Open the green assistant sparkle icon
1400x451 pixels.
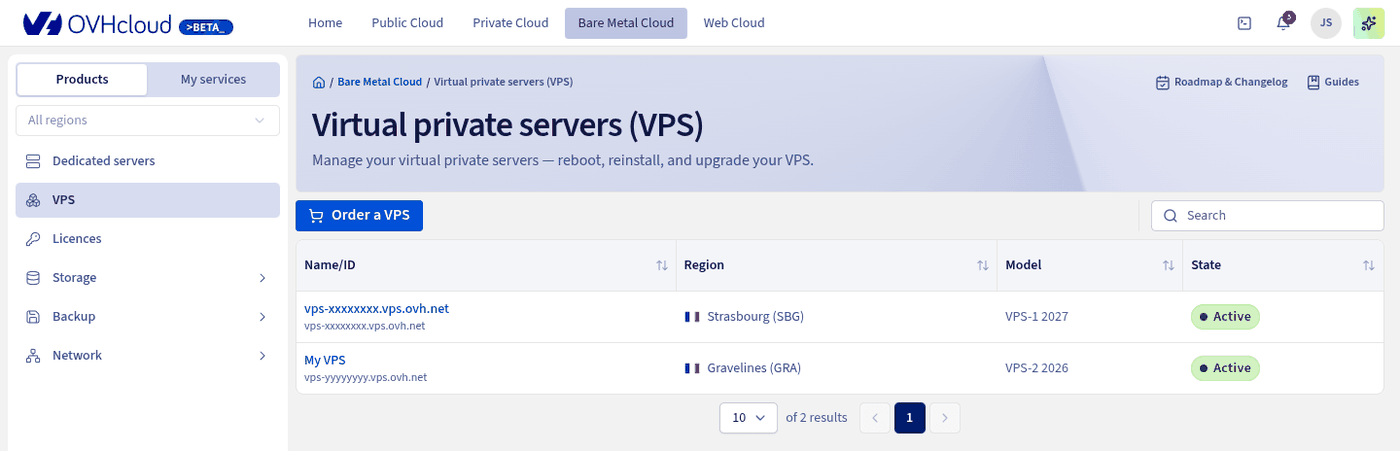point(1369,23)
